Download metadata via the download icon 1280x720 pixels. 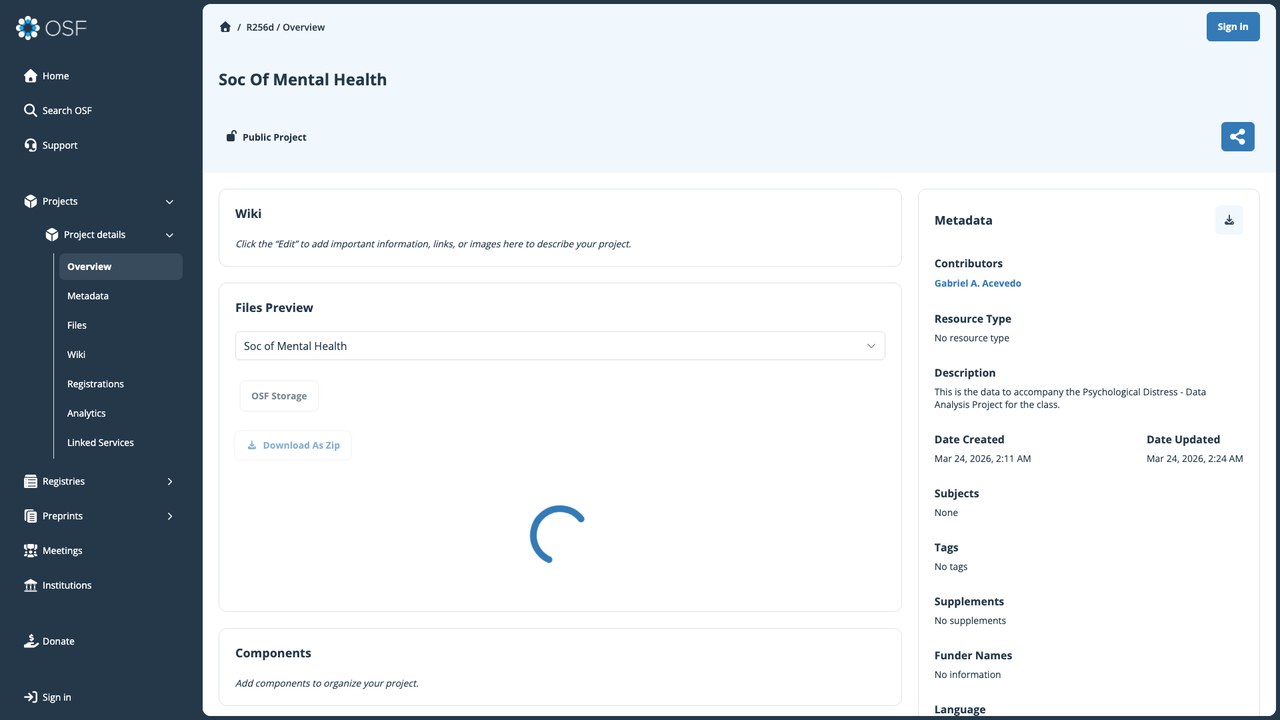point(1229,220)
